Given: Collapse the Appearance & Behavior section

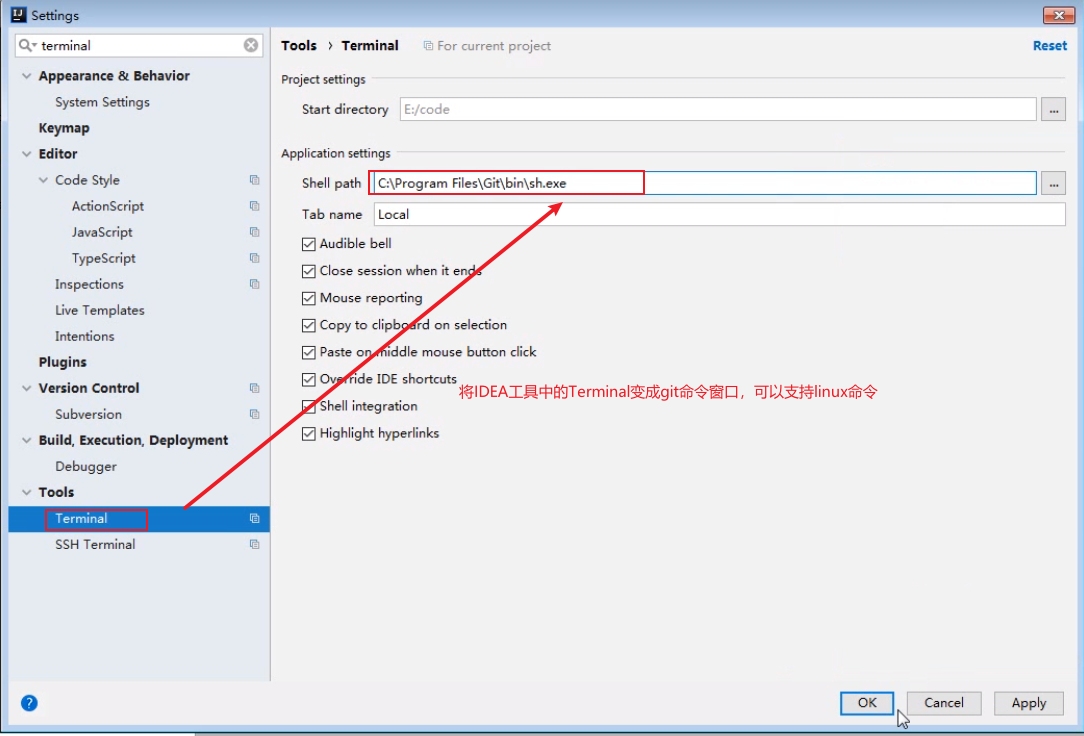Looking at the screenshot, I should point(26,76).
